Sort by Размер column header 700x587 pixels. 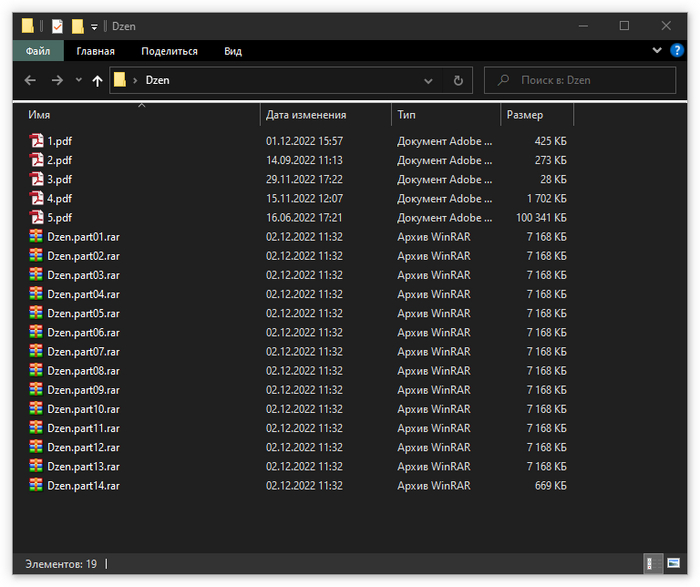(x=525, y=115)
